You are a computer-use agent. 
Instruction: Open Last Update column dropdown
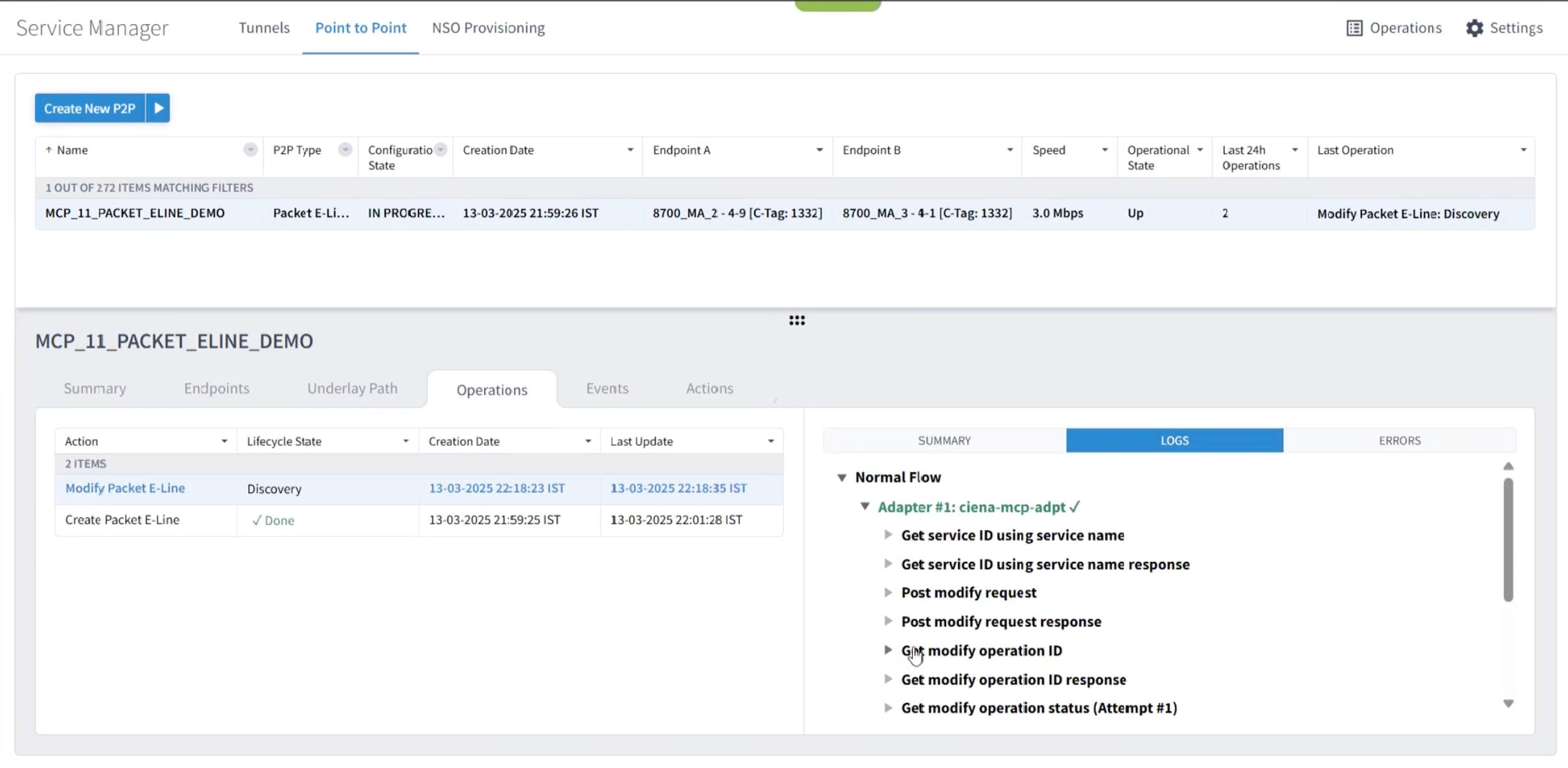click(771, 441)
